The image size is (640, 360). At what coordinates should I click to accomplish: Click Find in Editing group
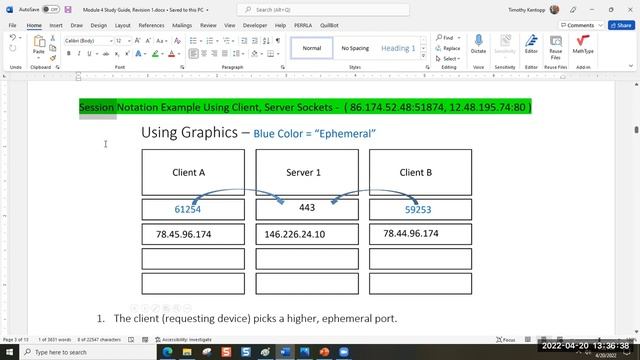(445, 38)
